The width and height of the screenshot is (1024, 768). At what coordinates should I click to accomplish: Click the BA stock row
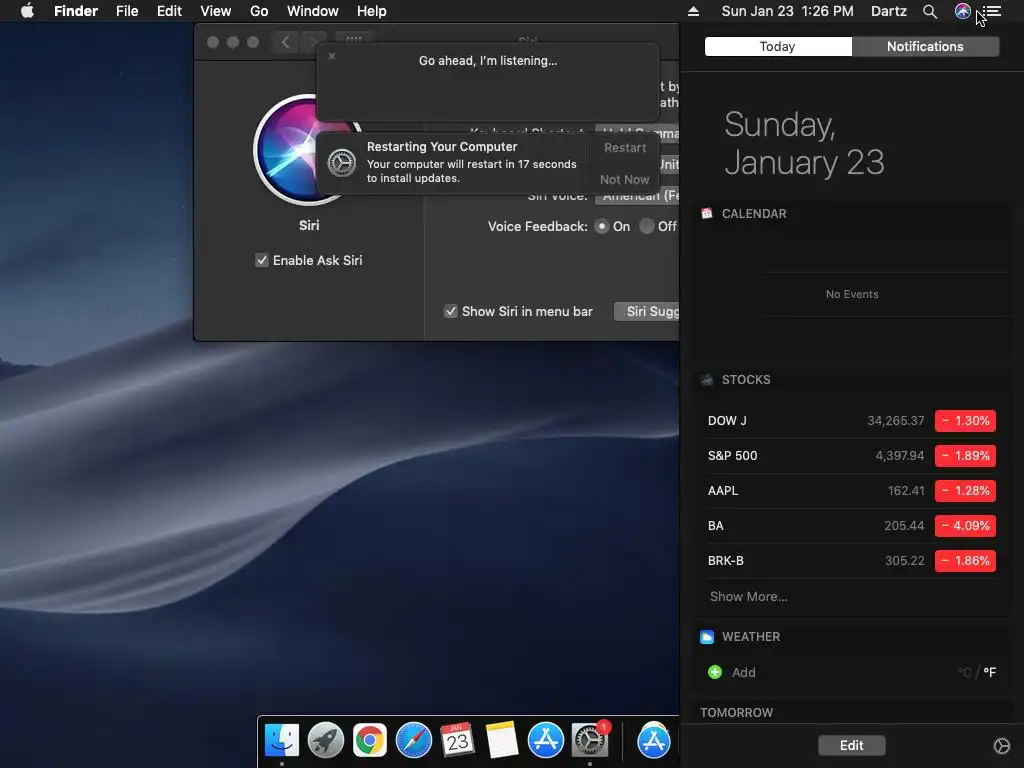click(852, 526)
